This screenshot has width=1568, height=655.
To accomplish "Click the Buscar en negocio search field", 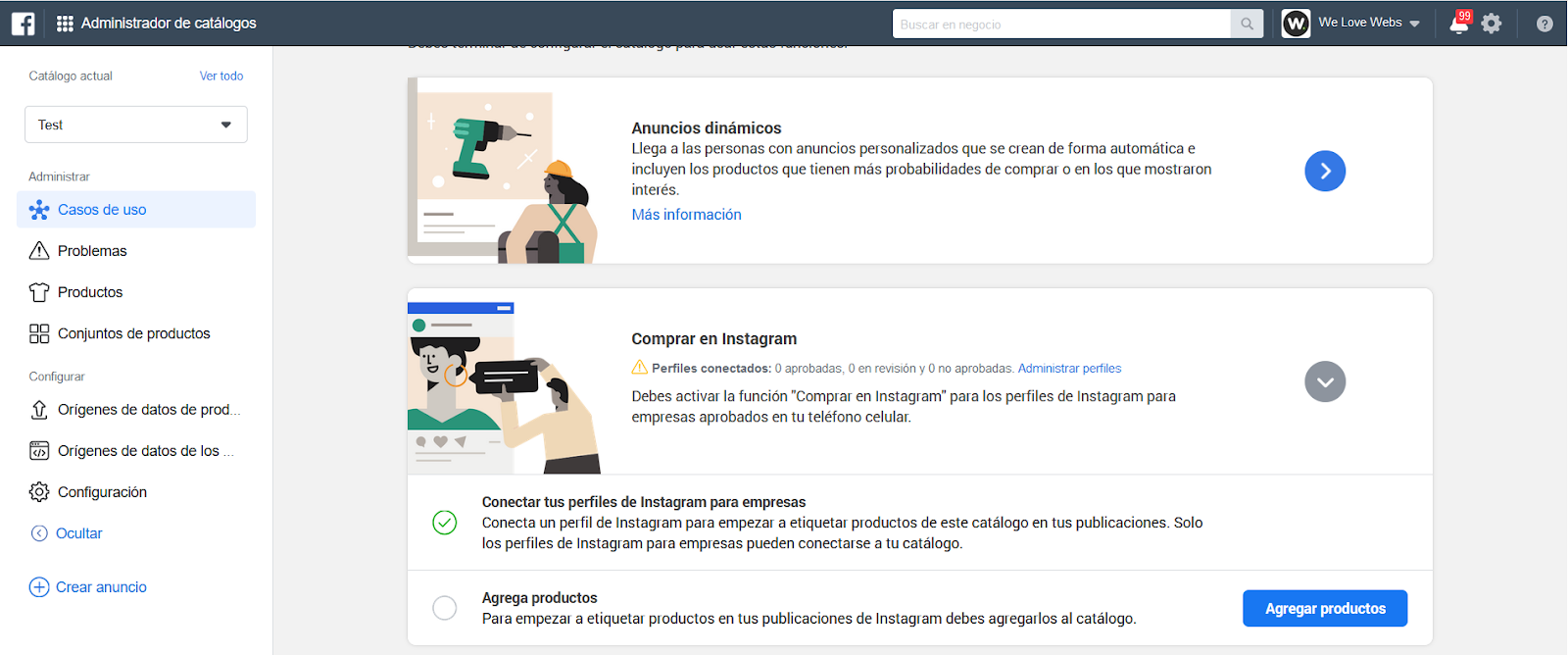I will [x=1061, y=24].
